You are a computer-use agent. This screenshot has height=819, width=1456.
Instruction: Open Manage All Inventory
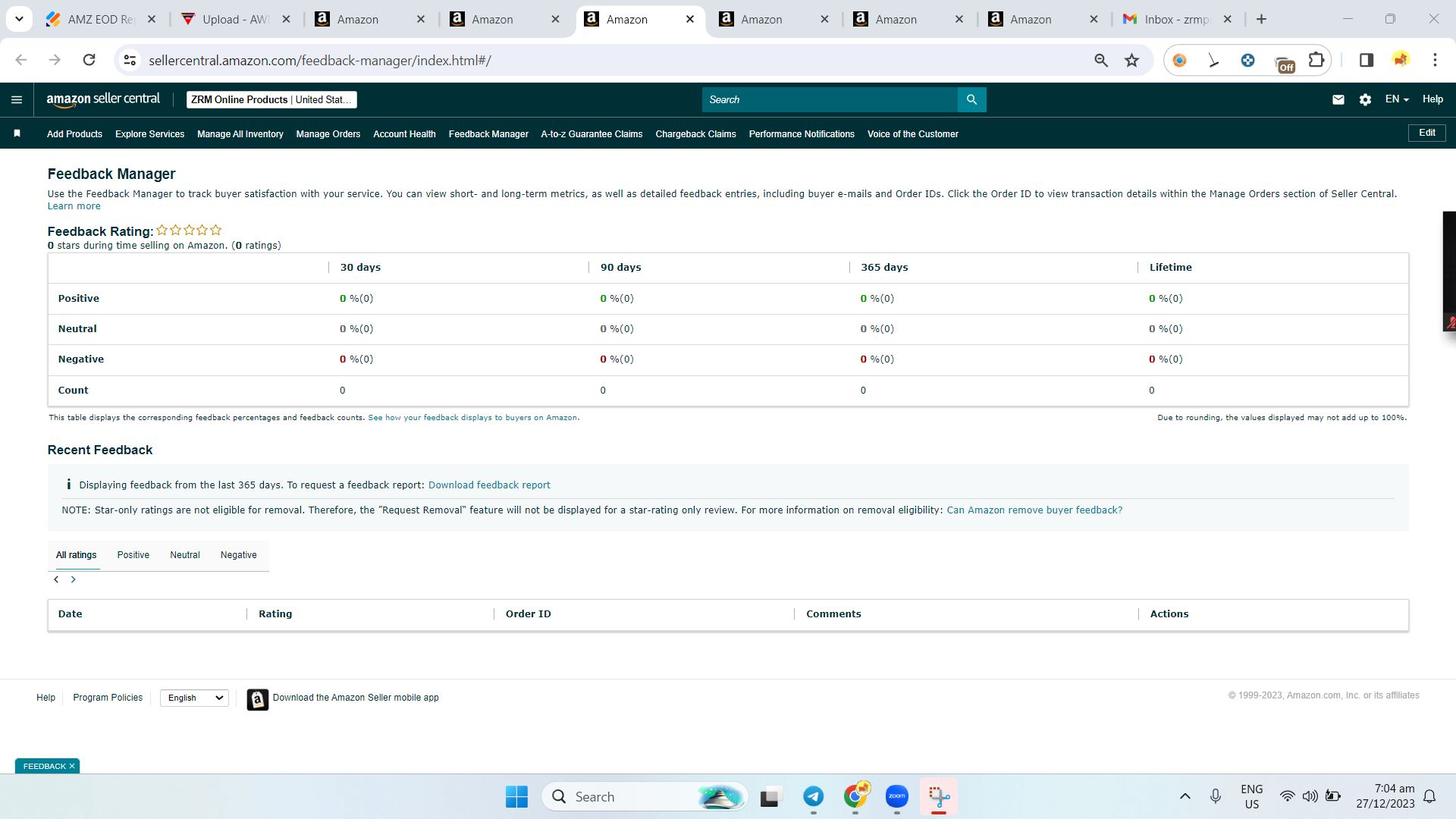[x=240, y=134]
